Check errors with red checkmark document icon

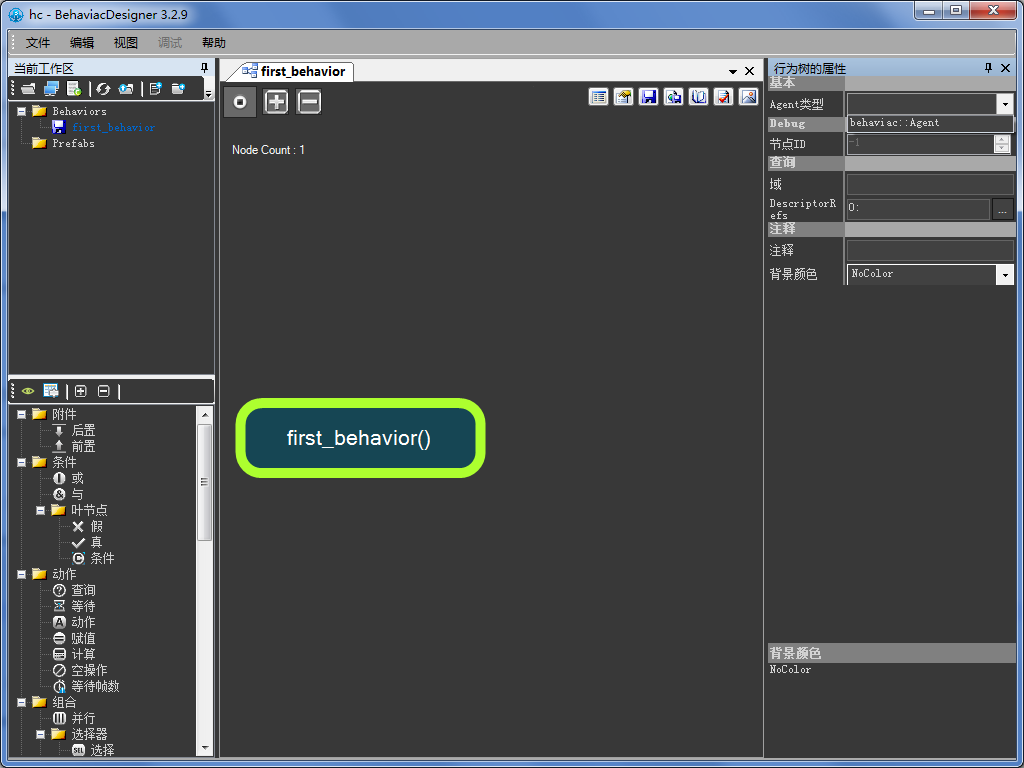click(x=724, y=97)
